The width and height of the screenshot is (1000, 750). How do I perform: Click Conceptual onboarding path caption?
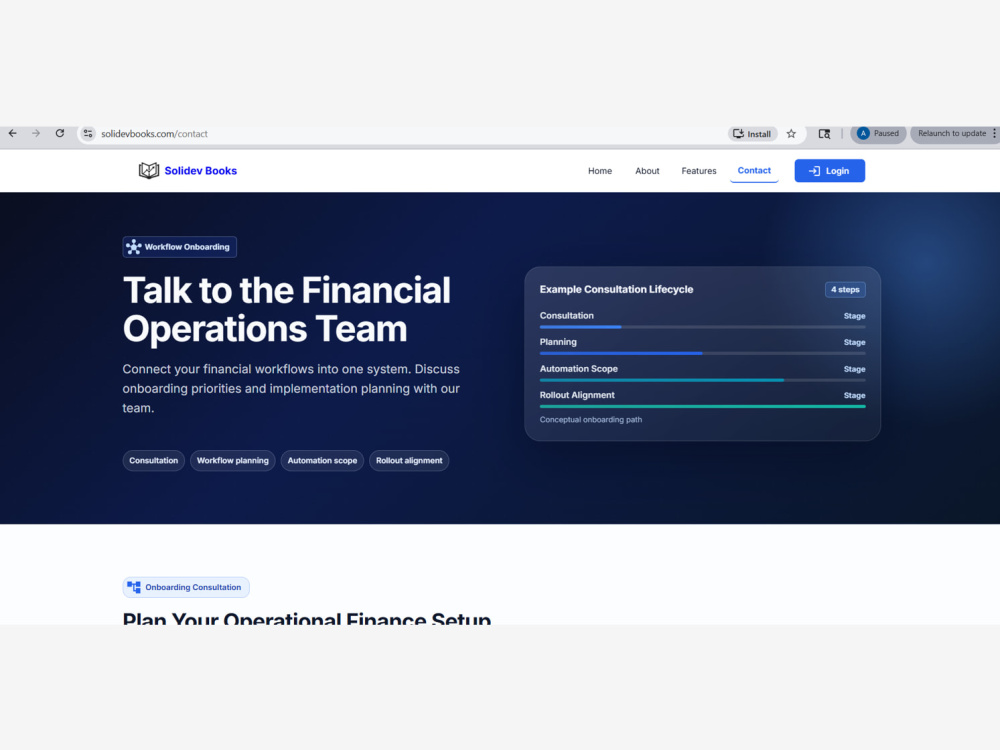tap(591, 420)
